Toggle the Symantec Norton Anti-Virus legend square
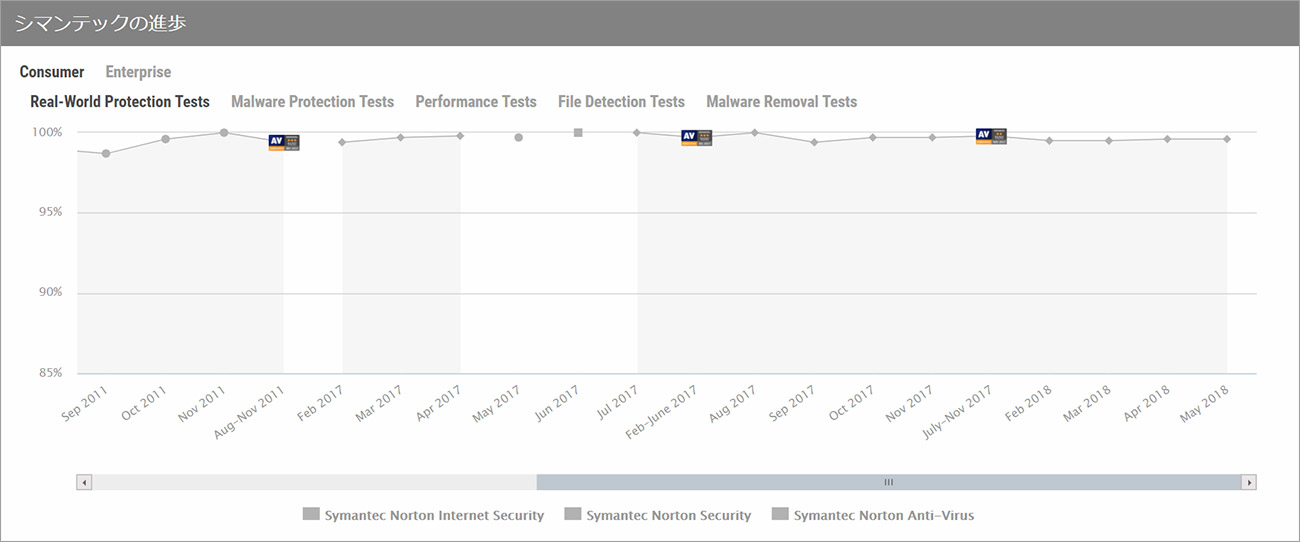Screen dimensions: 1300x542 coord(780,515)
